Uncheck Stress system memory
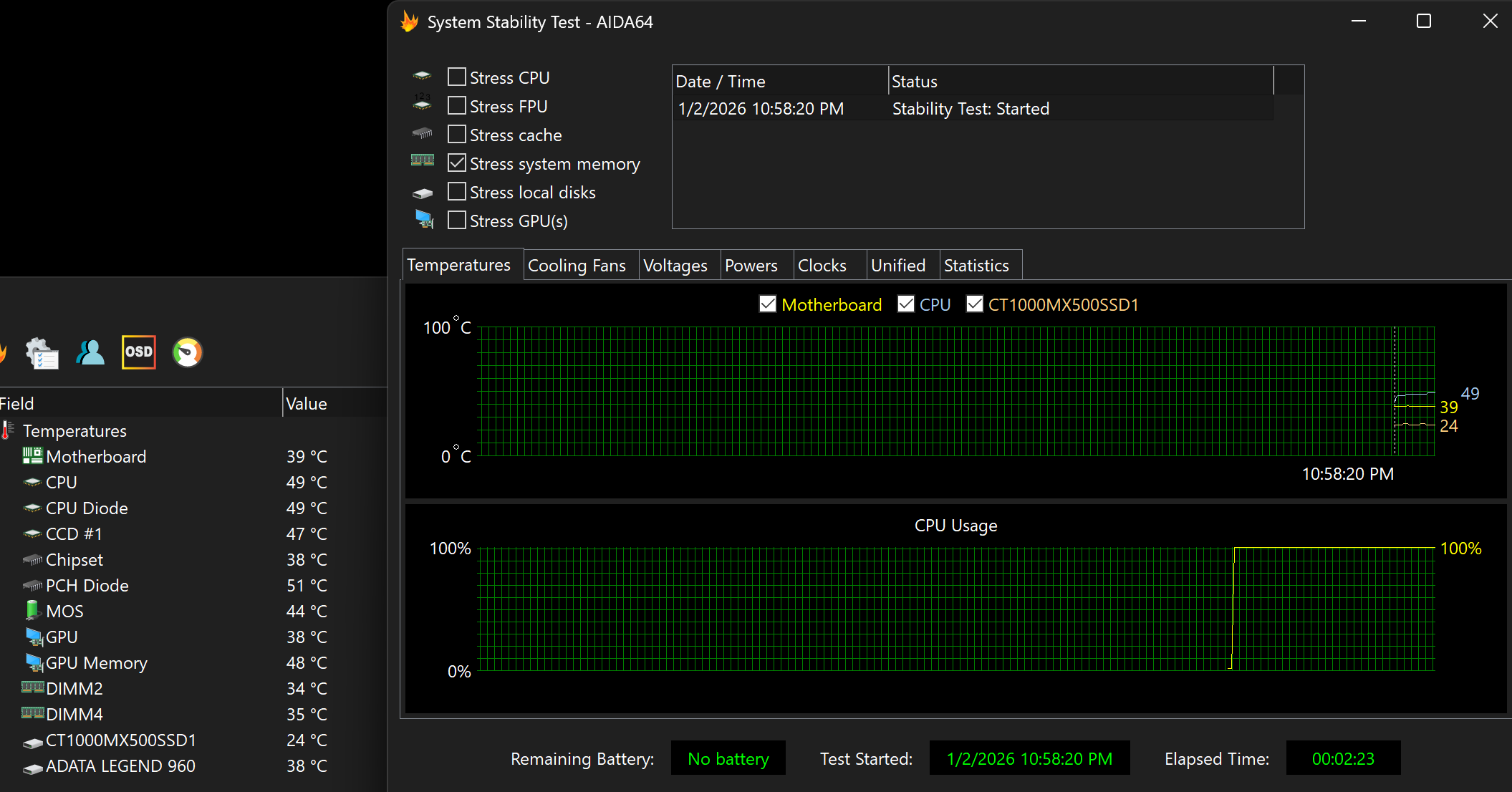The height and width of the screenshot is (792, 1512). pos(457,163)
